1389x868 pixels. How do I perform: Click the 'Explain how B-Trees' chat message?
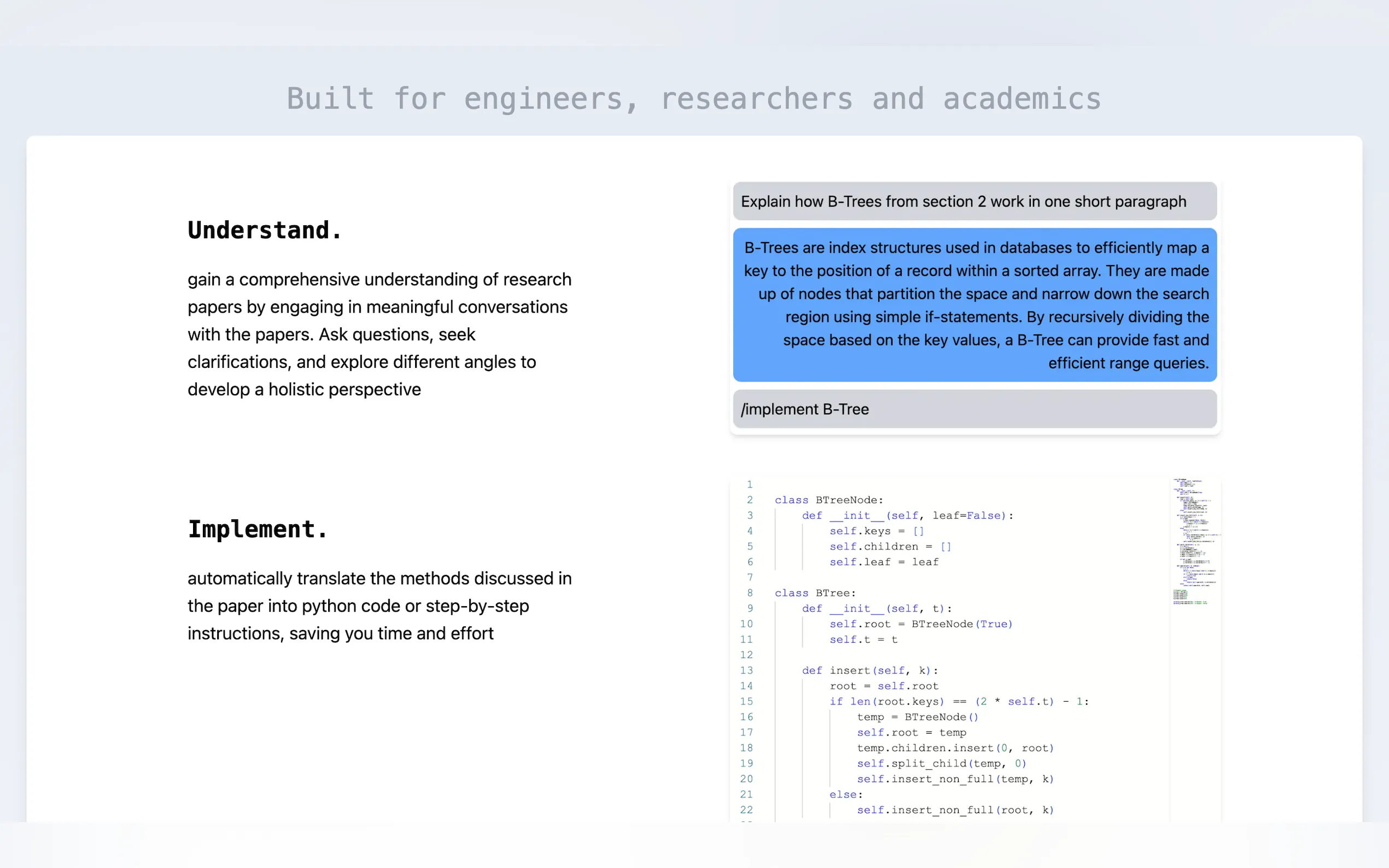tap(974, 202)
